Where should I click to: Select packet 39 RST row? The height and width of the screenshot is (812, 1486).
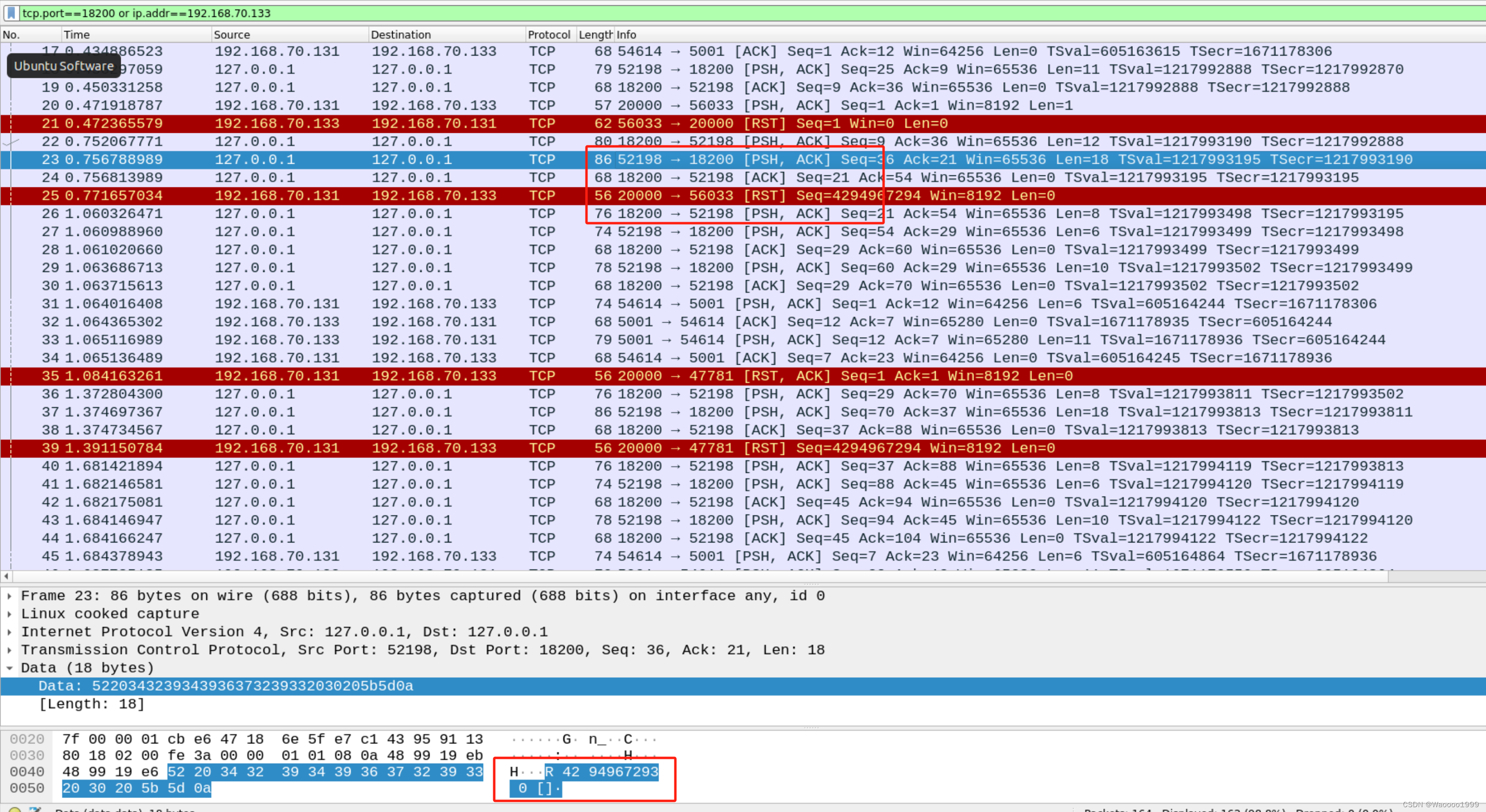(x=743, y=448)
